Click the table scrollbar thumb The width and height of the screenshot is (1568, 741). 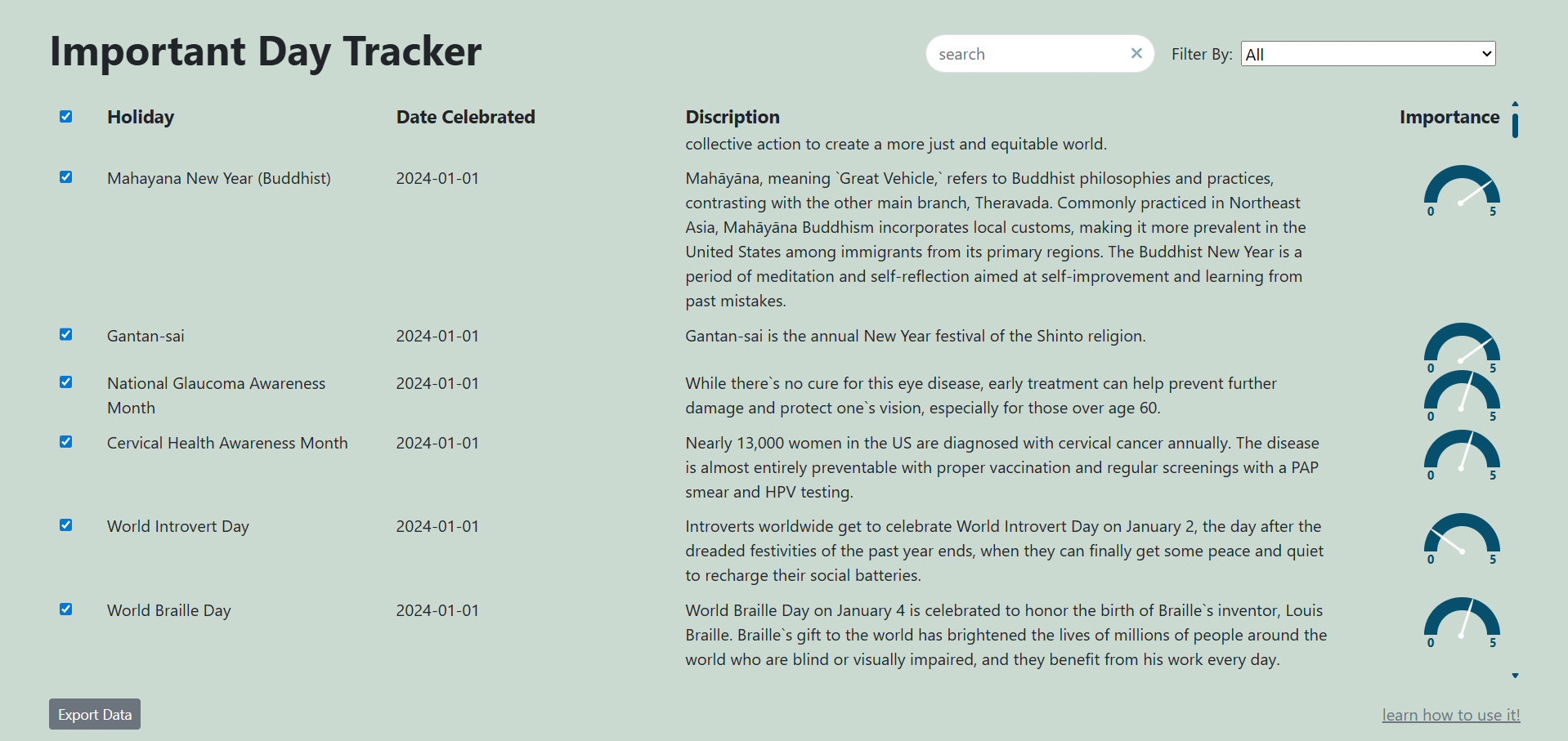coord(1515,126)
